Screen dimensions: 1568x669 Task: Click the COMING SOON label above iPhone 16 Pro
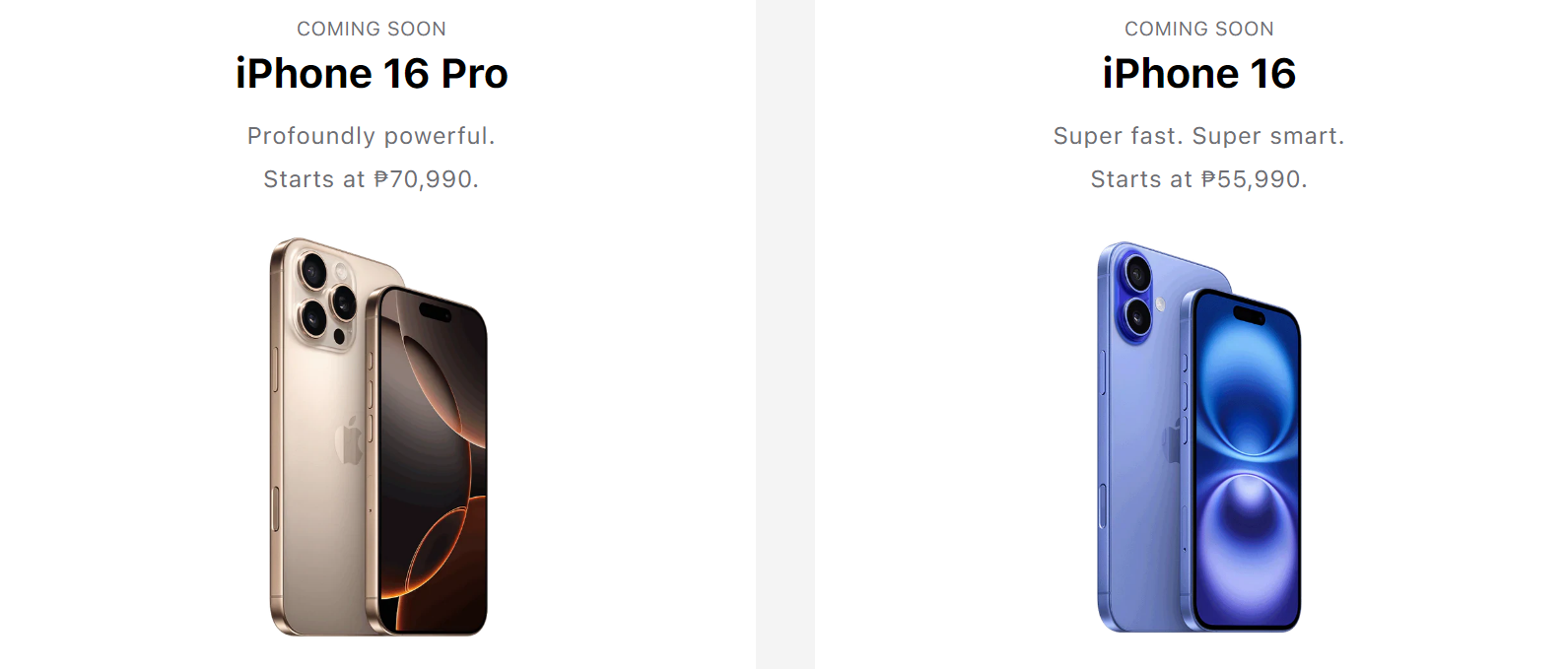click(372, 29)
